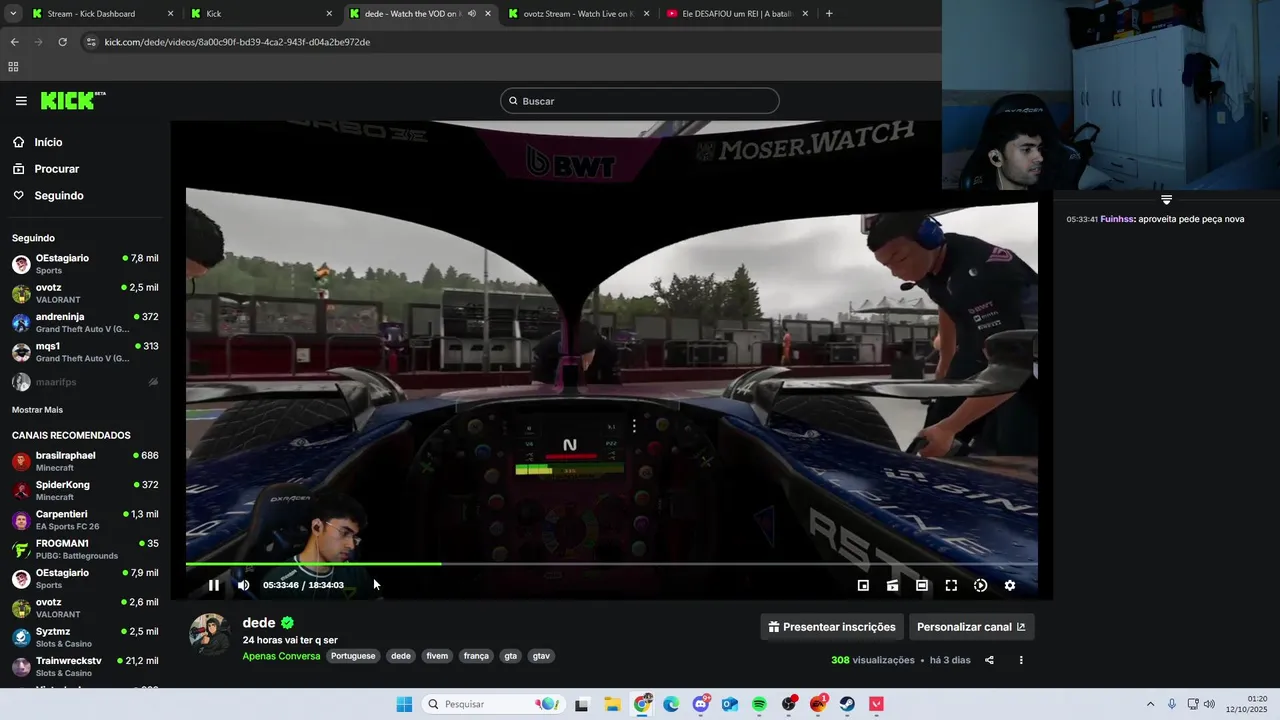1280x720 pixels.
Task: Switch to Ele DESAFIOU um REI tab
Action: pyautogui.click(x=738, y=14)
